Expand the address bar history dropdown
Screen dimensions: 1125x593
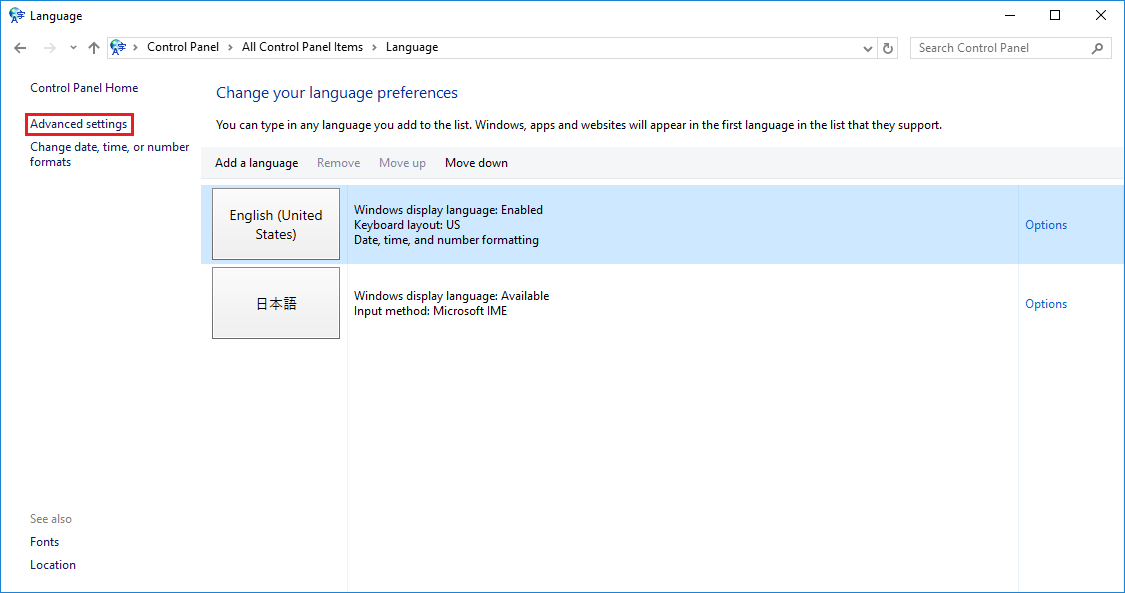pos(867,48)
